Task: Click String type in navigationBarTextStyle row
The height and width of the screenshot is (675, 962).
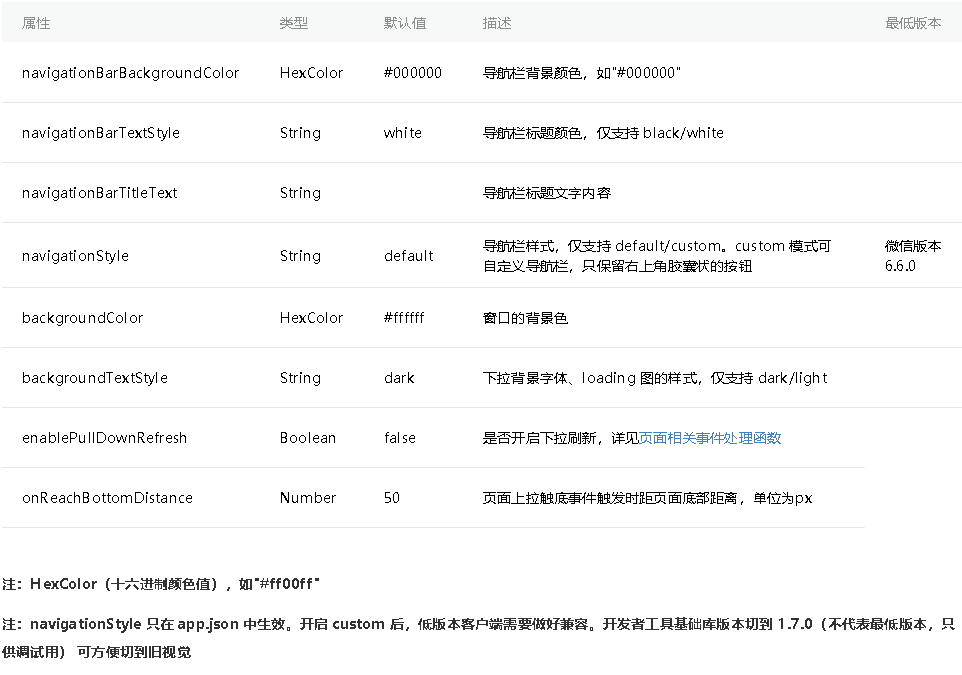Action: tap(300, 133)
